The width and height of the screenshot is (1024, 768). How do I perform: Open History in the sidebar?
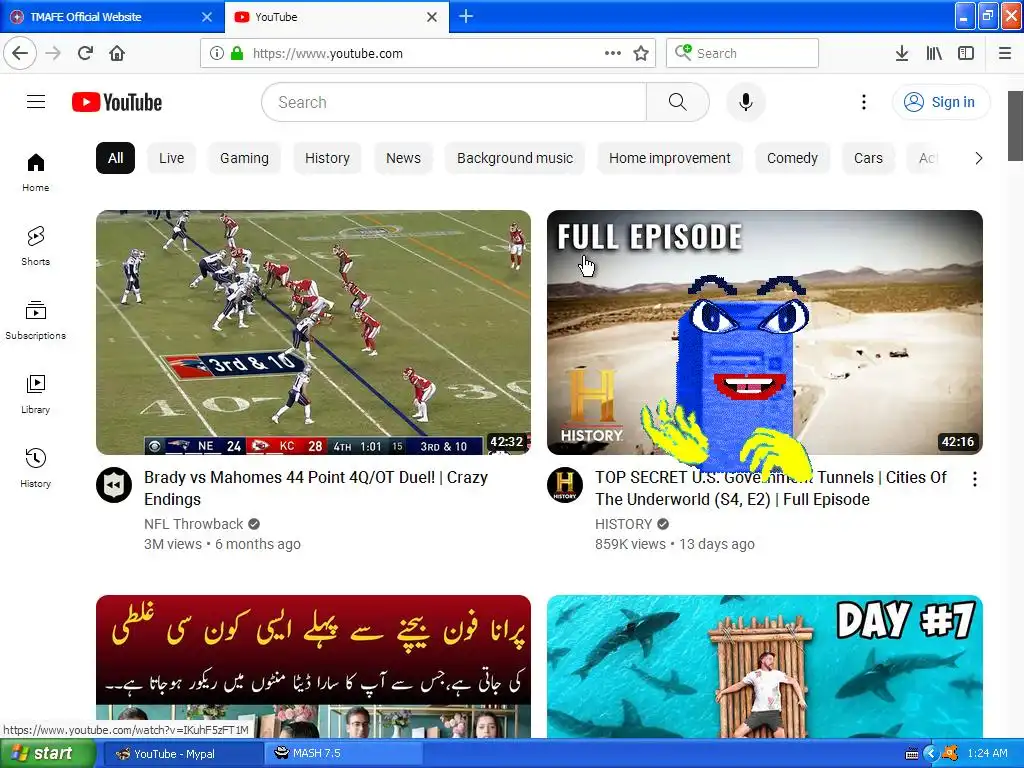pyautogui.click(x=35, y=468)
